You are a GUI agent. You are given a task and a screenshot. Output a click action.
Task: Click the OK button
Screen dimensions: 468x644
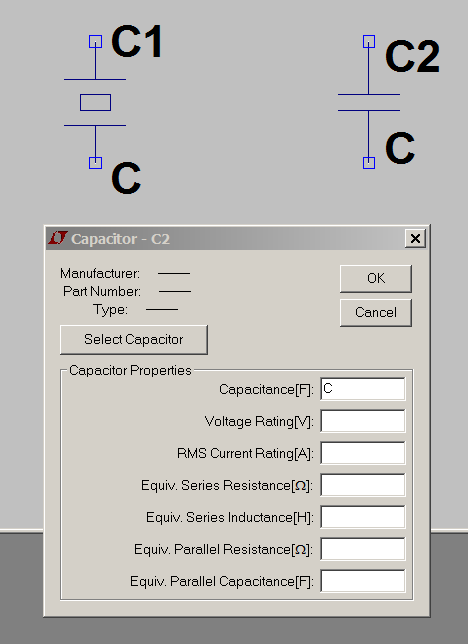376,278
